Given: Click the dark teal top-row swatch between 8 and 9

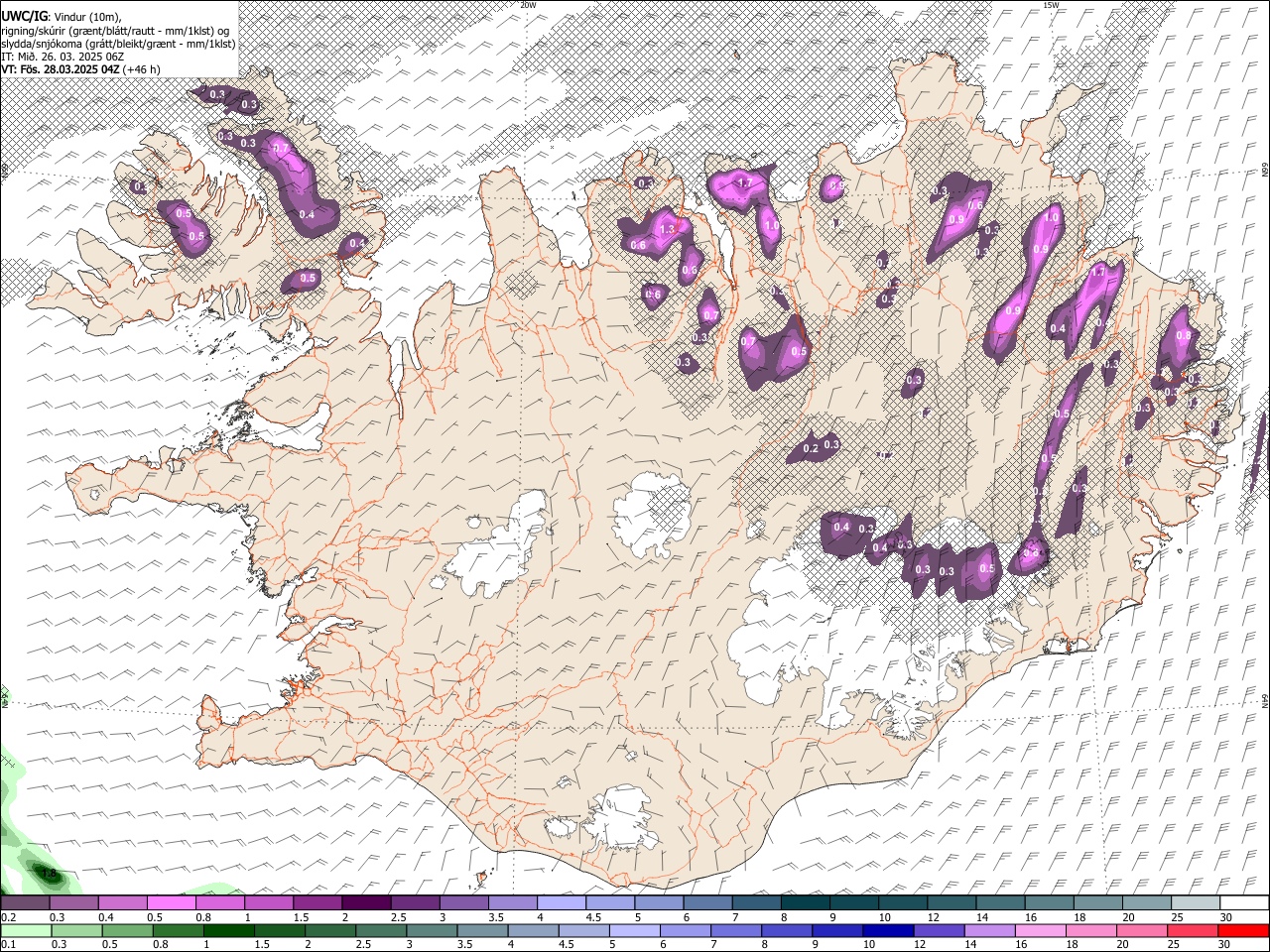Looking at the screenshot, I should [804, 902].
